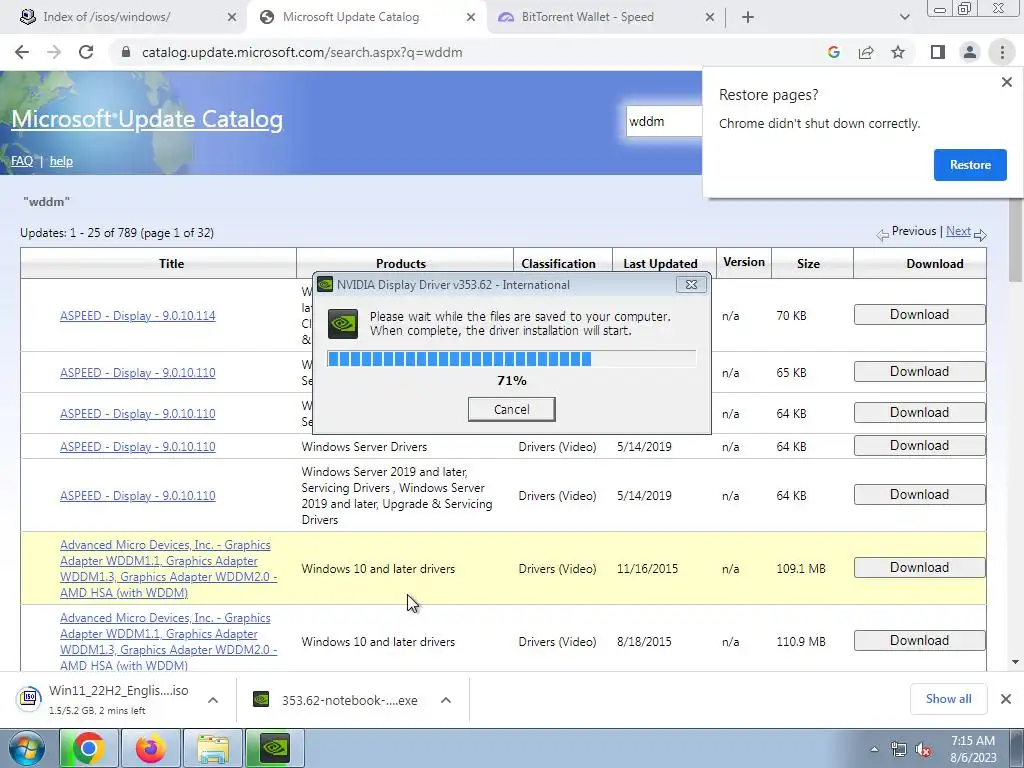Screen dimensions: 1024x768
Task: Open the Chrome side panel icon
Action: (x=938, y=52)
